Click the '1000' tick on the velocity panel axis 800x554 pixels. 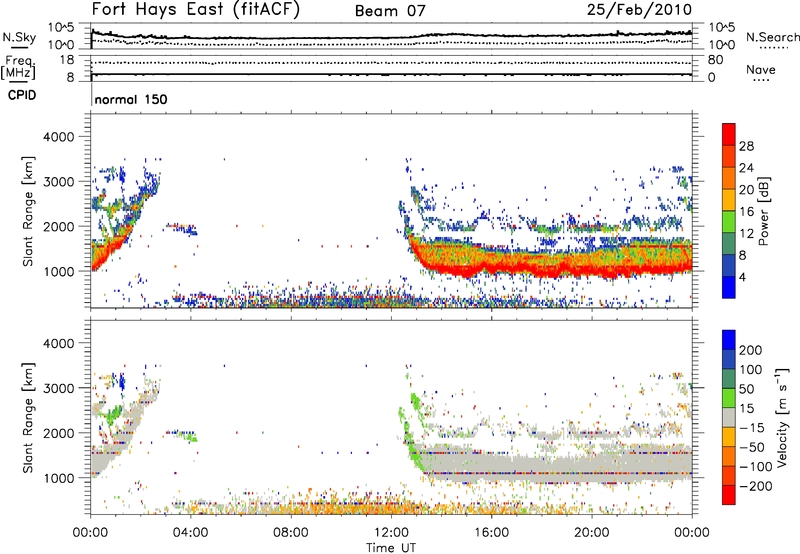click(x=59, y=478)
